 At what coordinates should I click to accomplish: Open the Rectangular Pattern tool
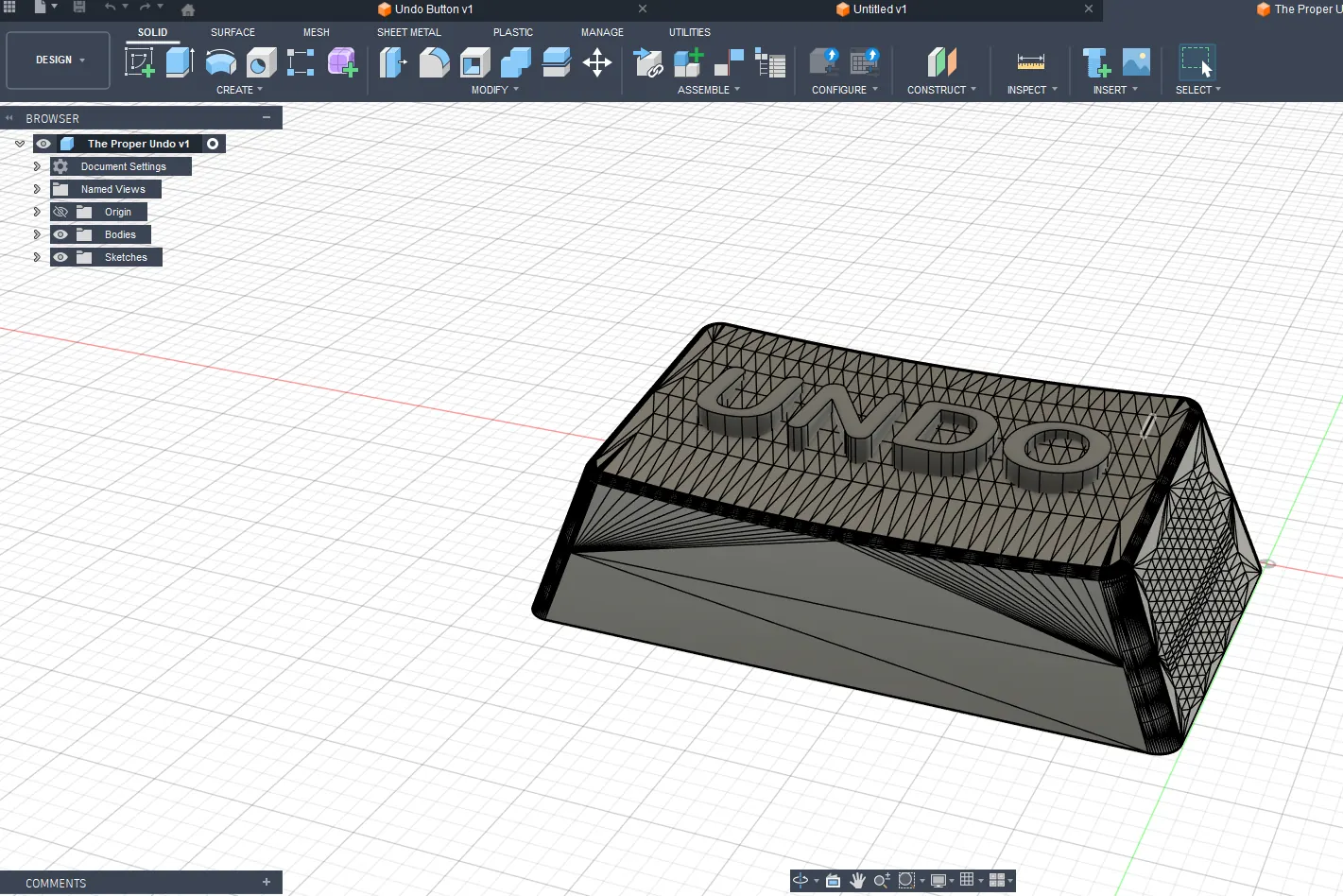(301, 62)
